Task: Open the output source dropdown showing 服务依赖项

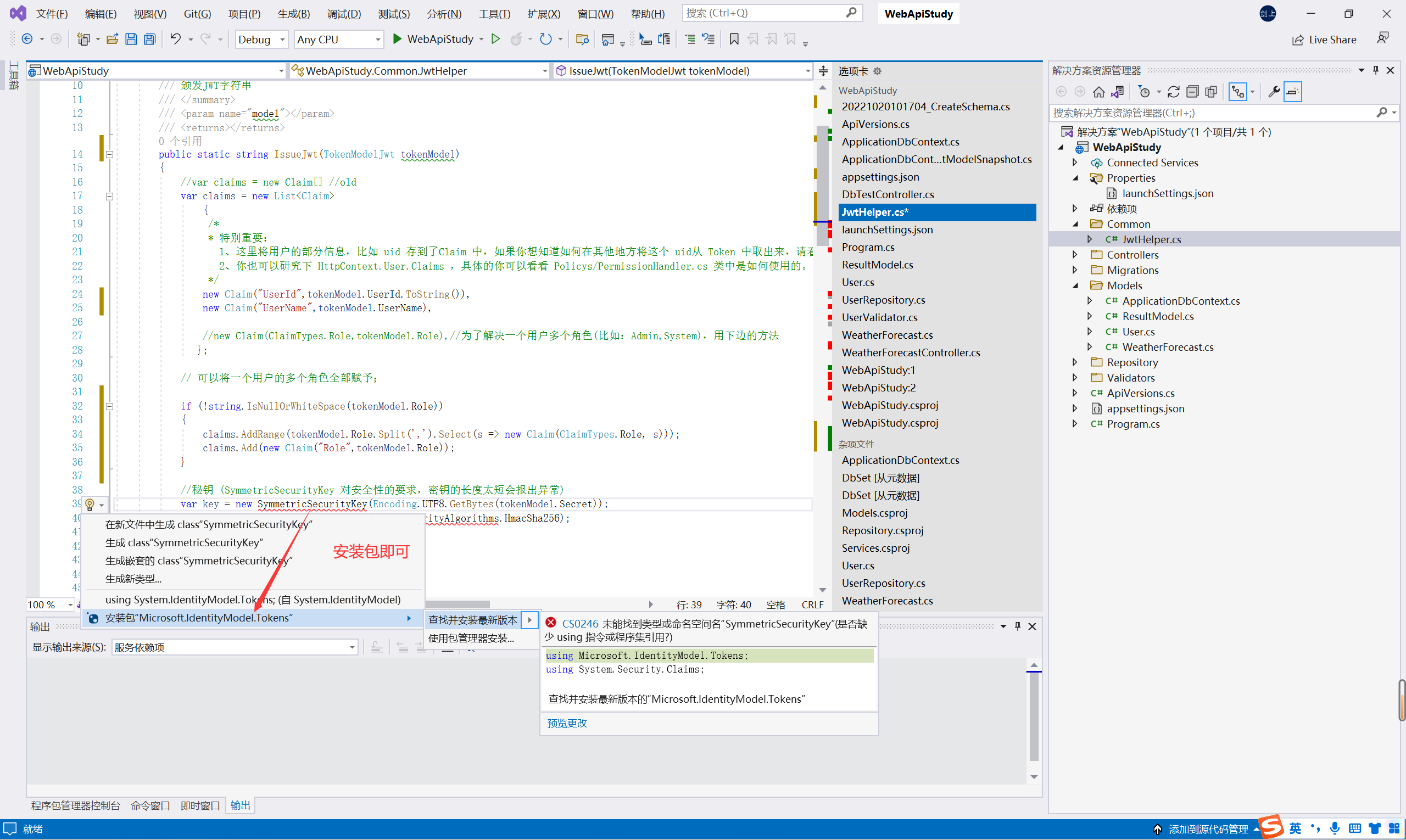Action: 235,647
